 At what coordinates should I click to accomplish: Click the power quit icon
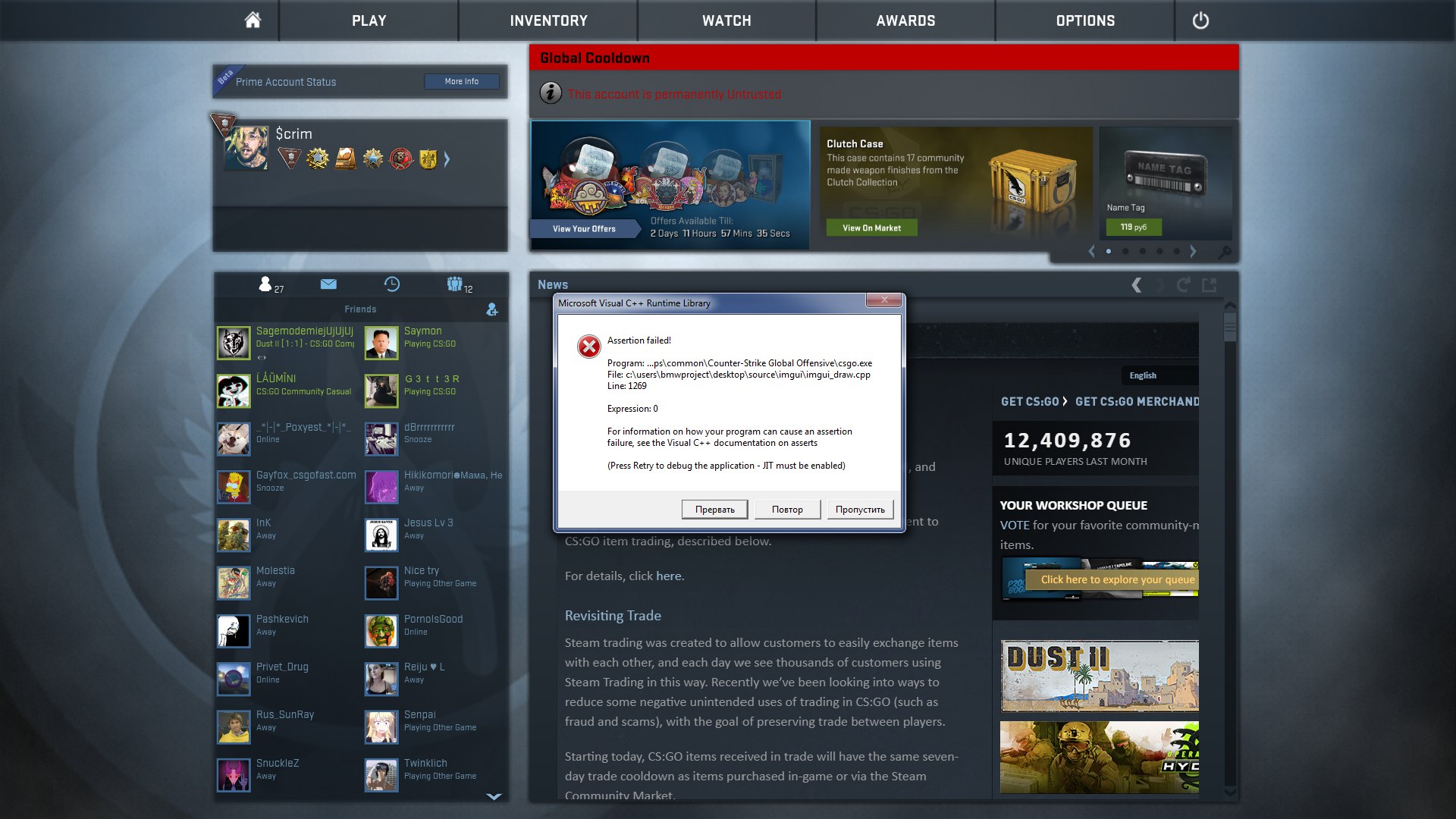pos(1200,20)
